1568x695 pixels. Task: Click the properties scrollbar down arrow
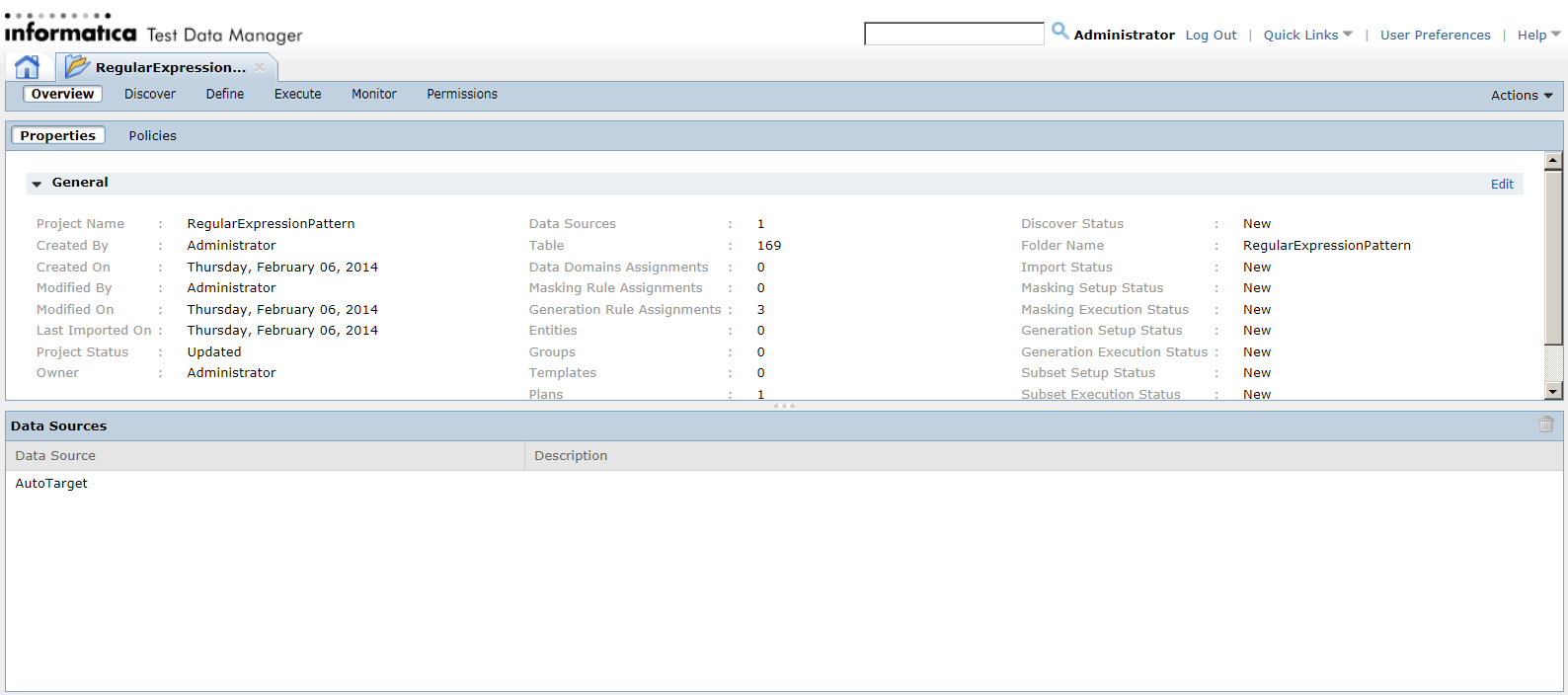click(1553, 391)
